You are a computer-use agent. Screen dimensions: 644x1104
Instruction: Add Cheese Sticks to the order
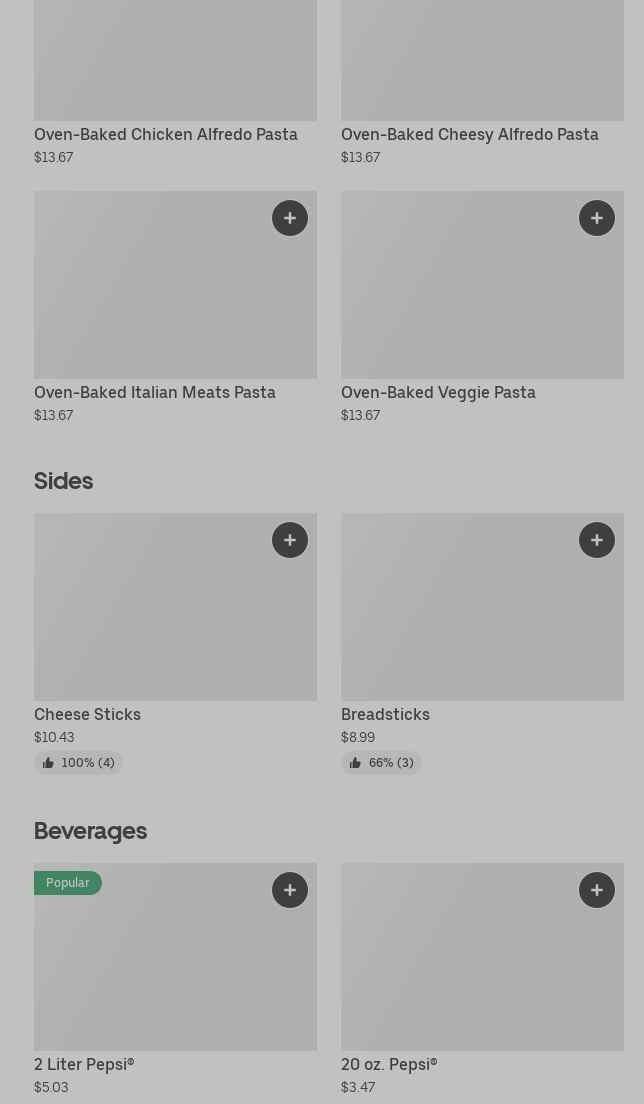pyautogui.click(x=290, y=540)
